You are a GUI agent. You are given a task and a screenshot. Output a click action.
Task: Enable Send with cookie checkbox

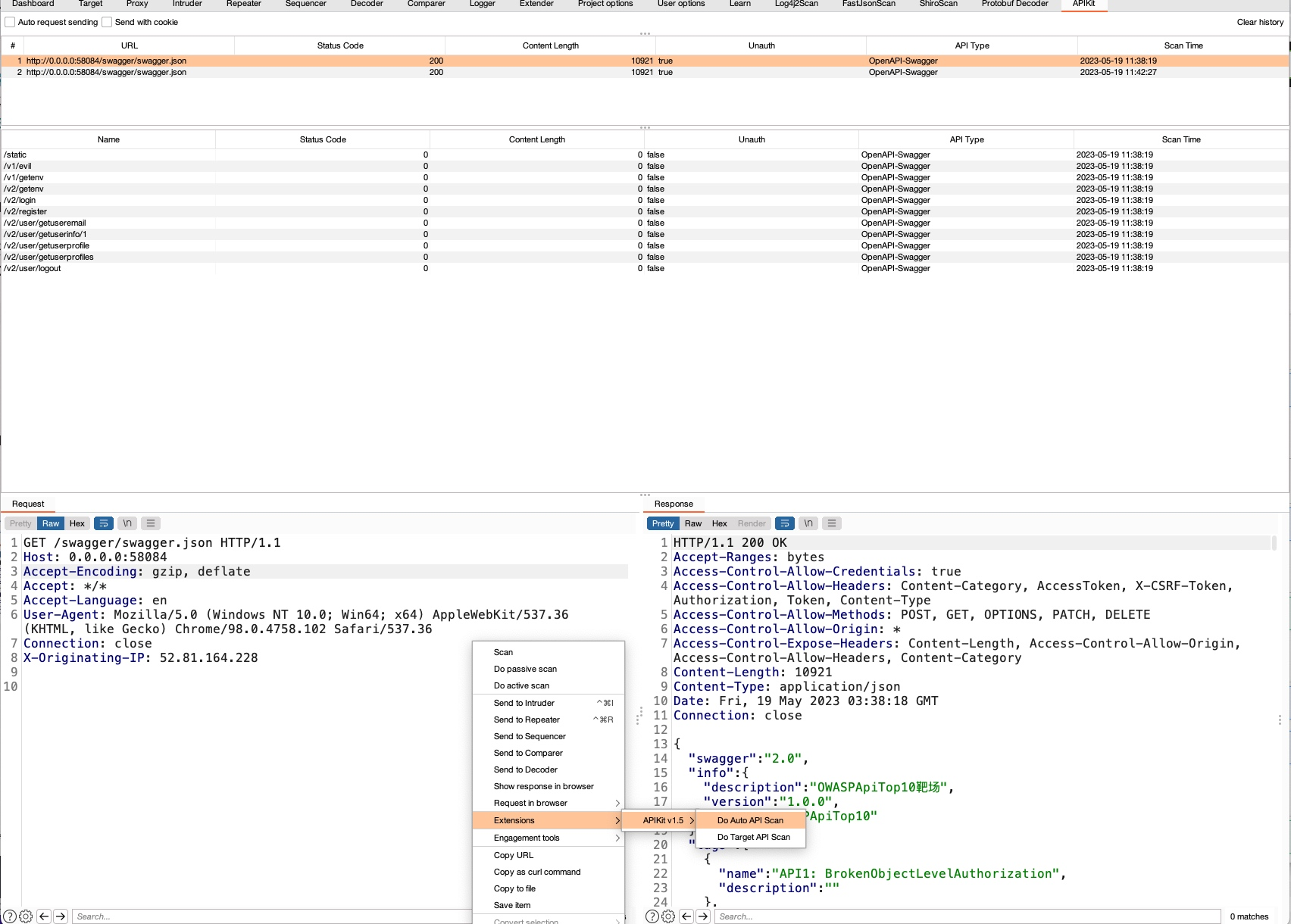click(x=107, y=22)
